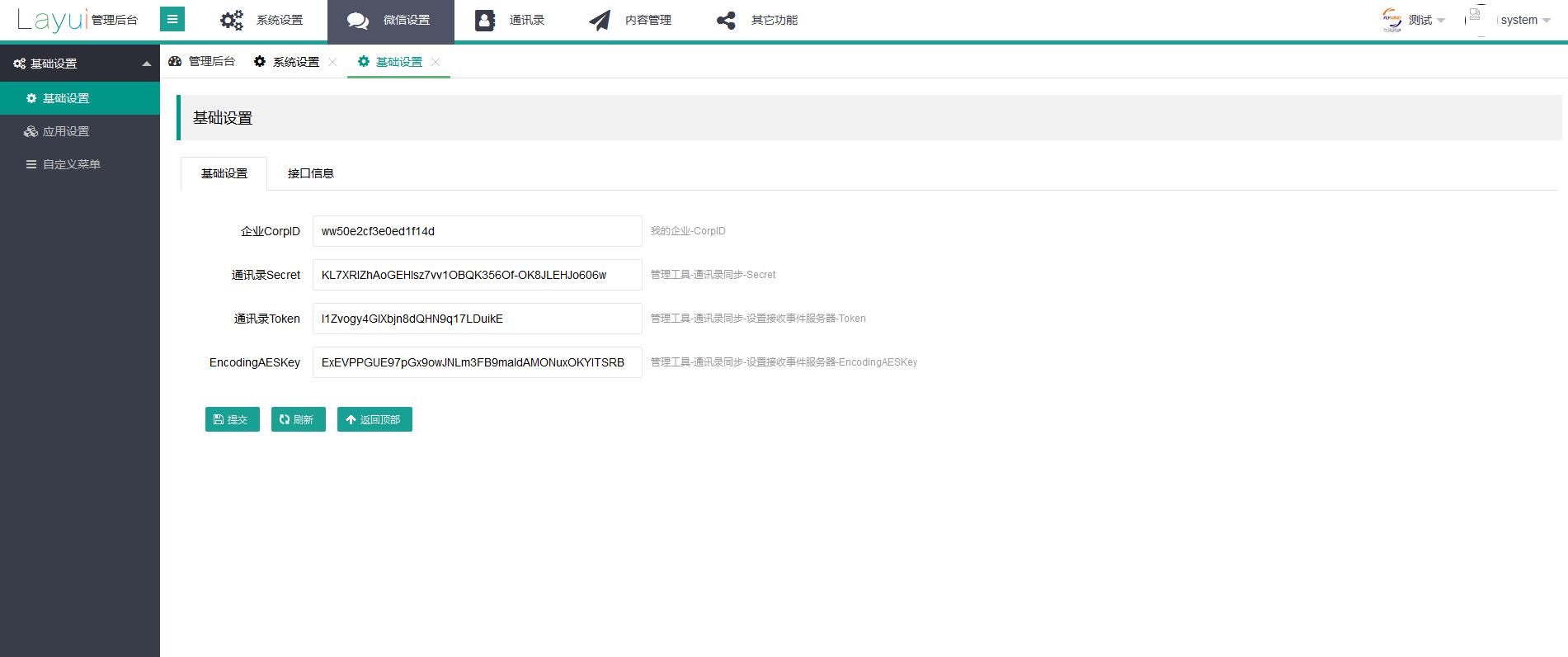The height and width of the screenshot is (657, 1568).
Task: Click the EncodingAESKey field label
Action: point(255,362)
